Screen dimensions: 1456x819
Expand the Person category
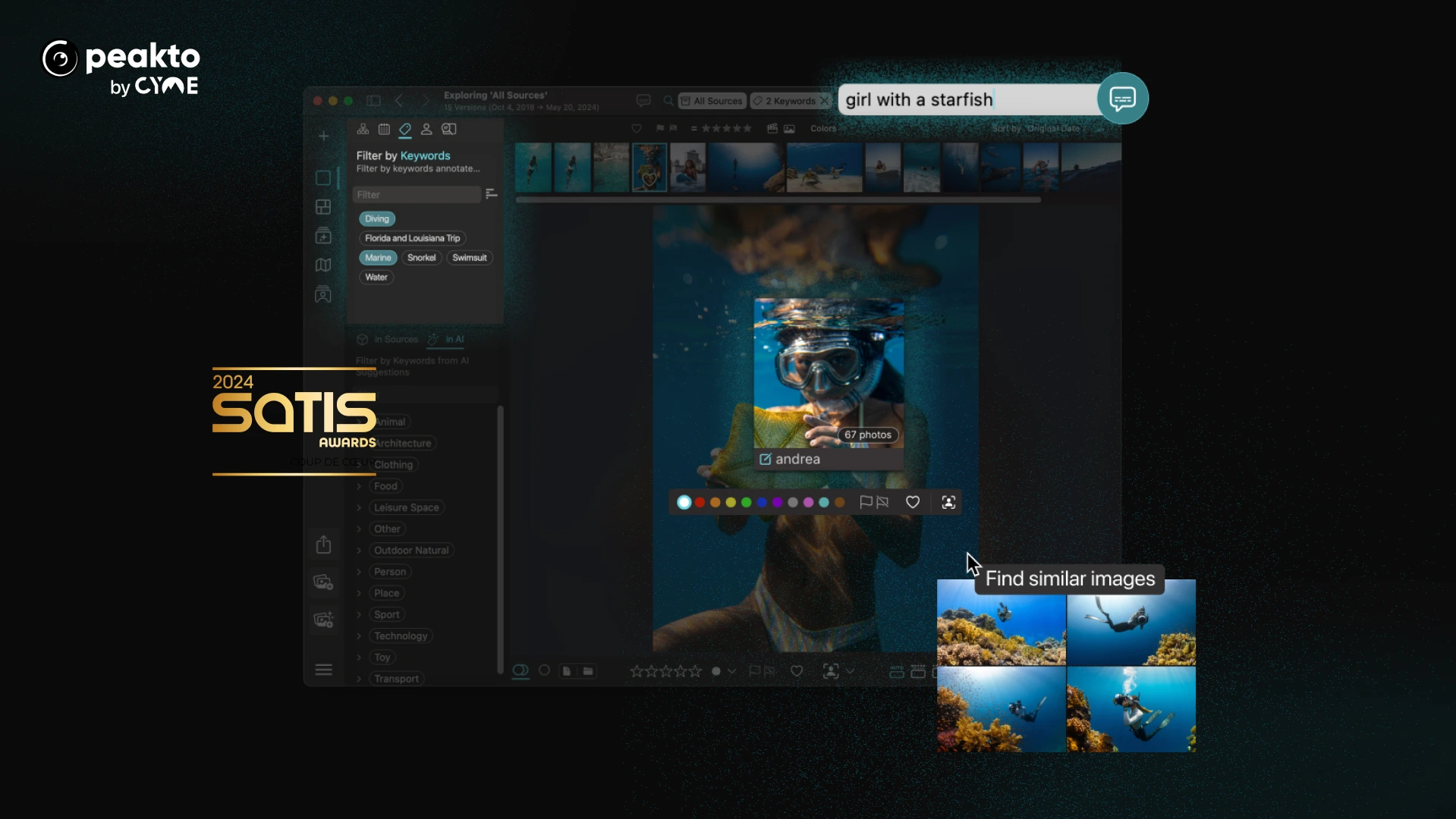coord(359,572)
